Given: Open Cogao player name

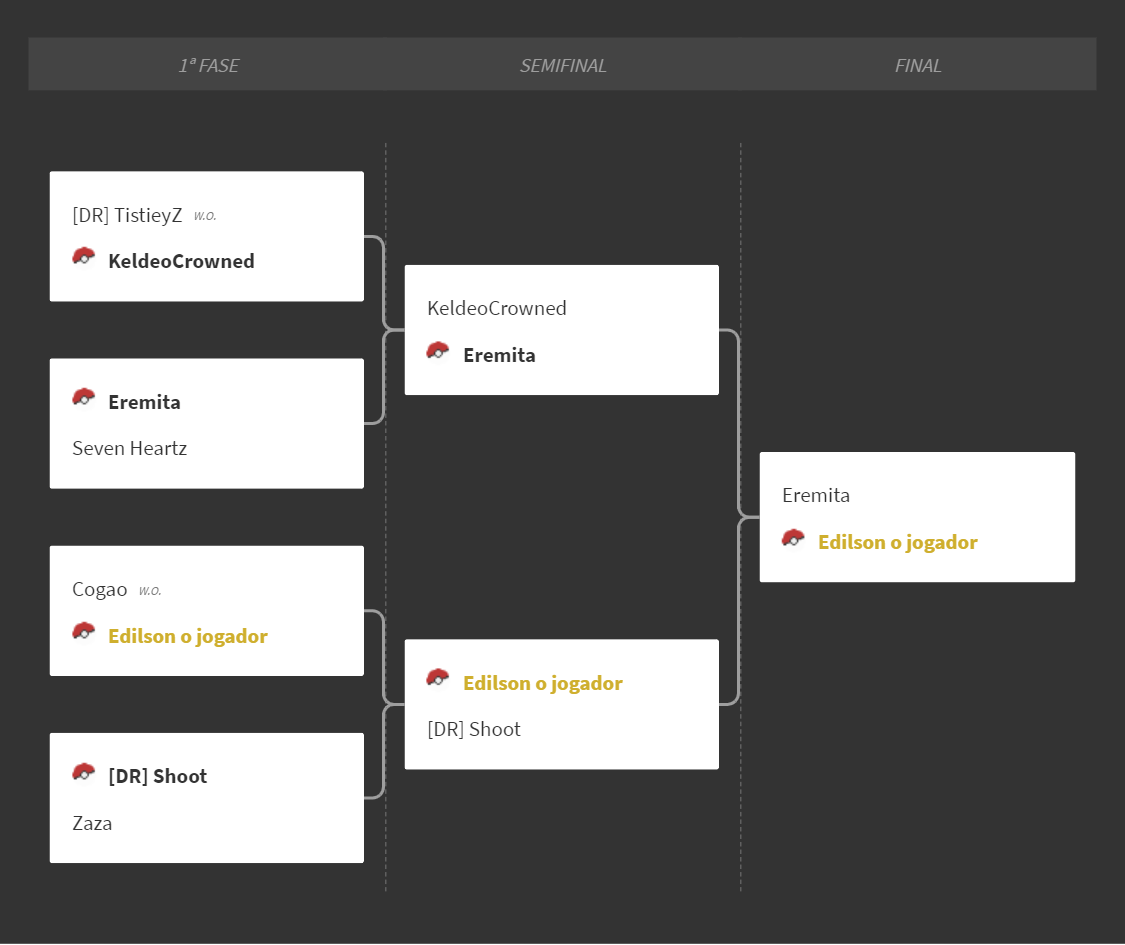Looking at the screenshot, I should pos(100,590).
